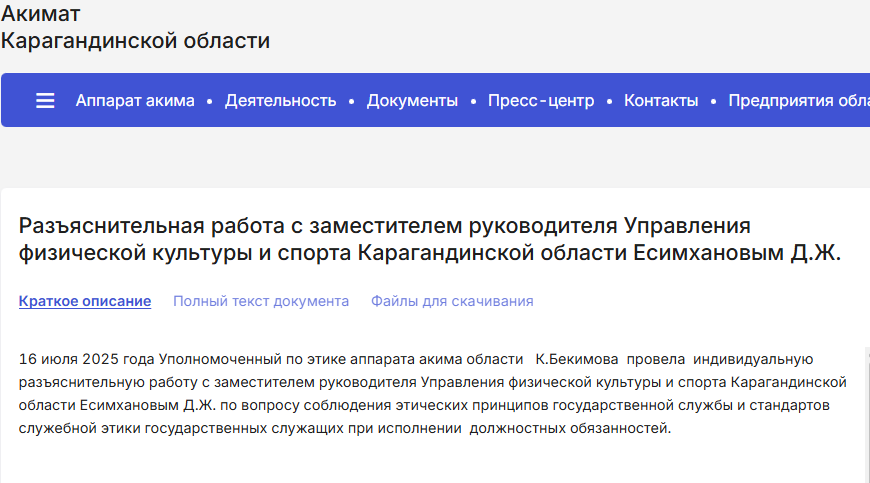Show the Файлы для скачивания tab
Viewport: 870px width, 483px height.
pyautogui.click(x=452, y=301)
